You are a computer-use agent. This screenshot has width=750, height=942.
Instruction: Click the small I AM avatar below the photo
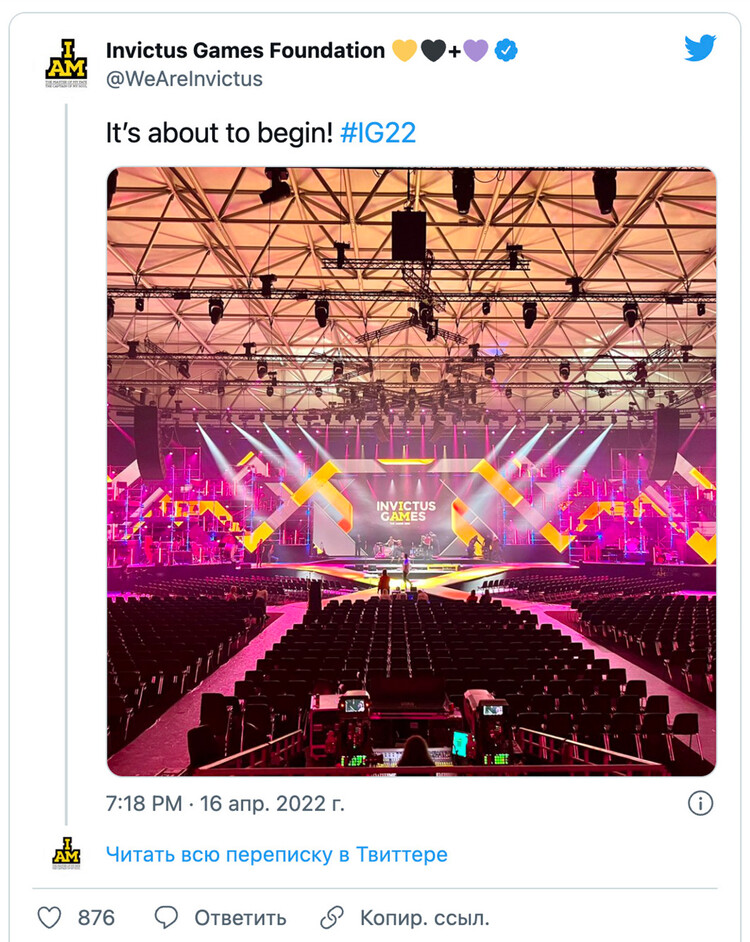66,853
